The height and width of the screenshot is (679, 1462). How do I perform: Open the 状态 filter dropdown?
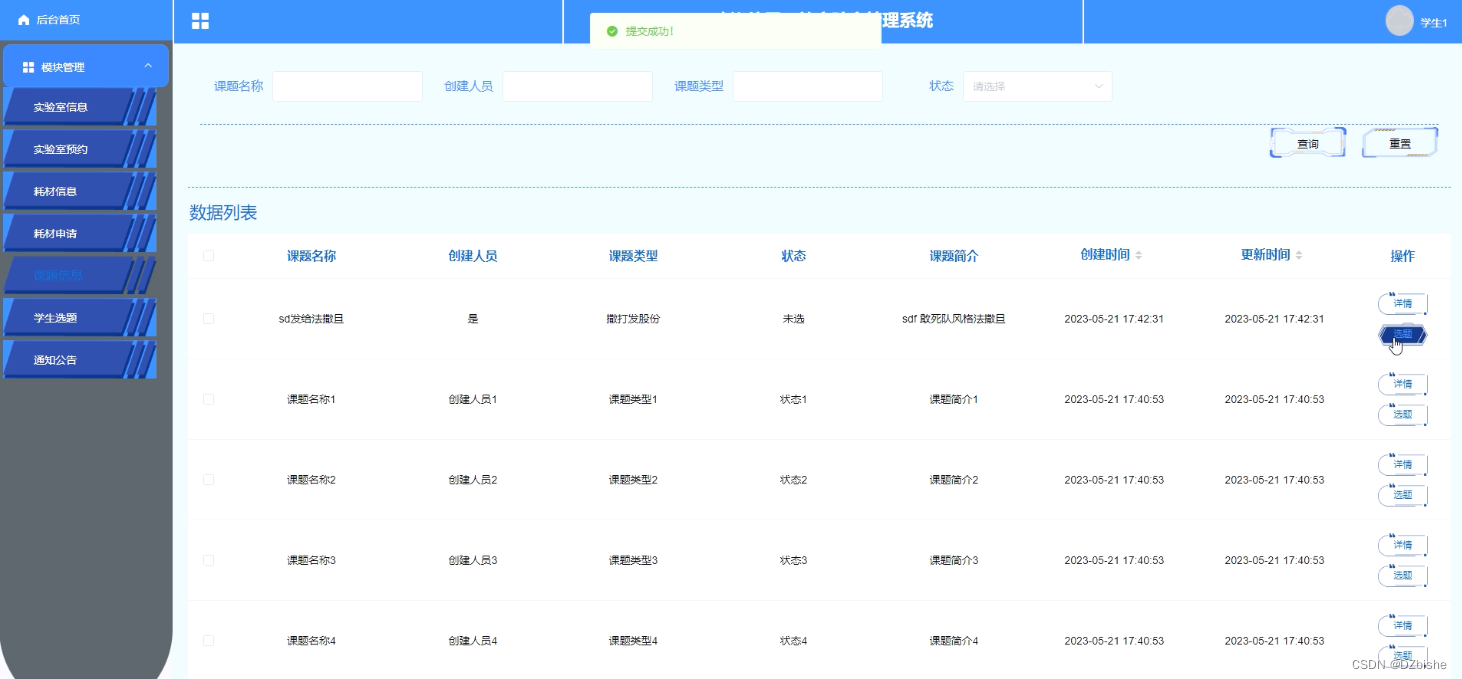(x=1037, y=86)
